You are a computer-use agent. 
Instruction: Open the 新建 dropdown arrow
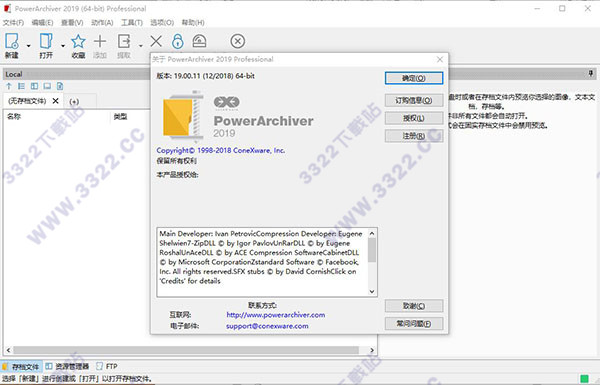(29, 46)
